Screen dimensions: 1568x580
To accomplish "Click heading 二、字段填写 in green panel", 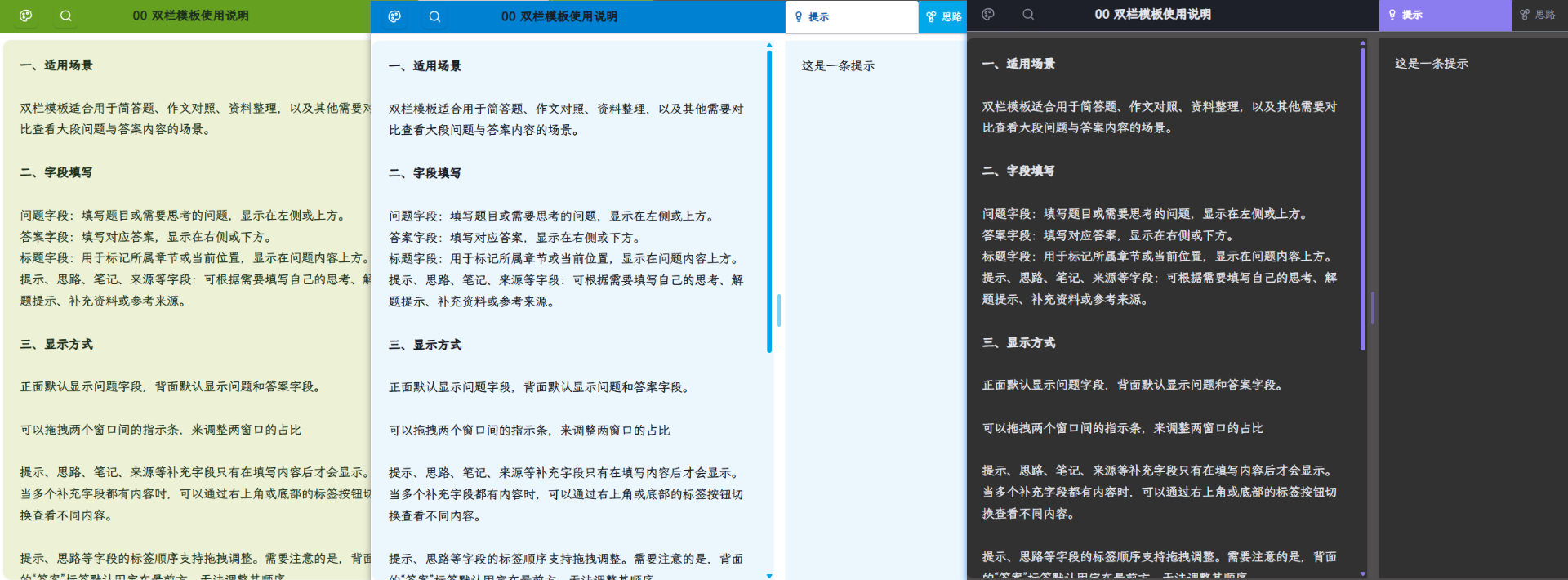I will (x=56, y=172).
